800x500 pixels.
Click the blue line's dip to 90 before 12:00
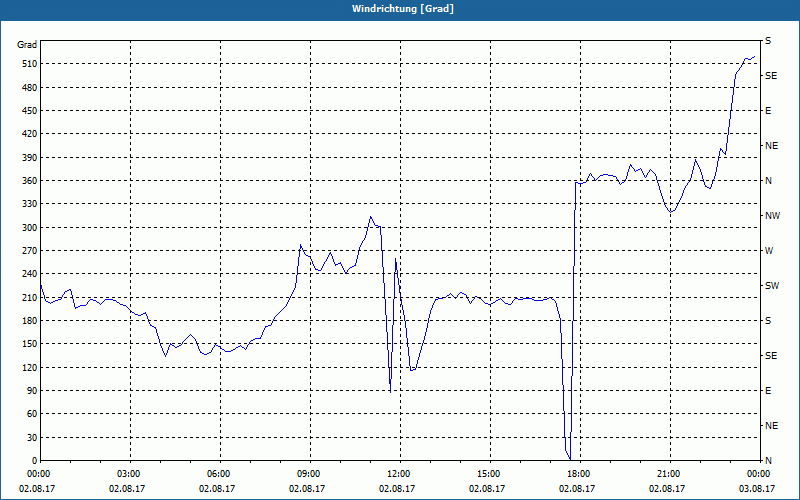pos(390,391)
